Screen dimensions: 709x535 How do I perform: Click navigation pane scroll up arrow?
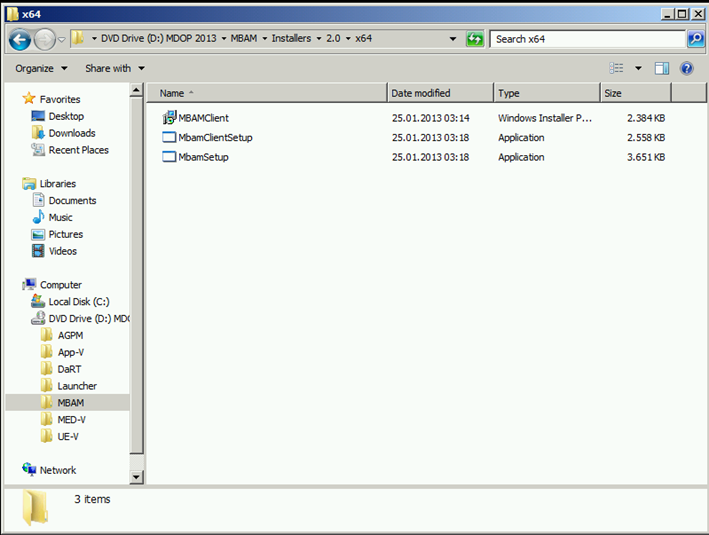pos(137,90)
